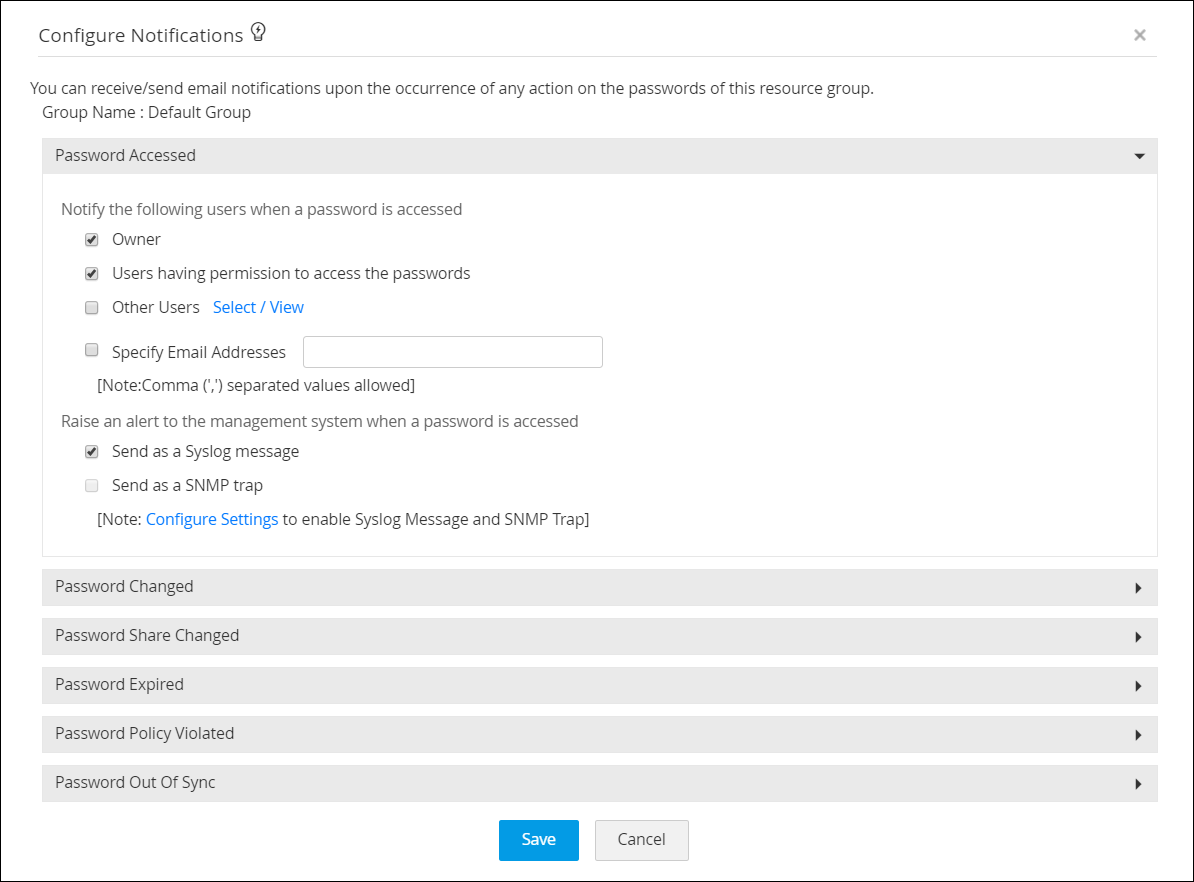Screen dimensions: 1194x882
Task: Click the Configure Settings link
Action: (x=212, y=519)
